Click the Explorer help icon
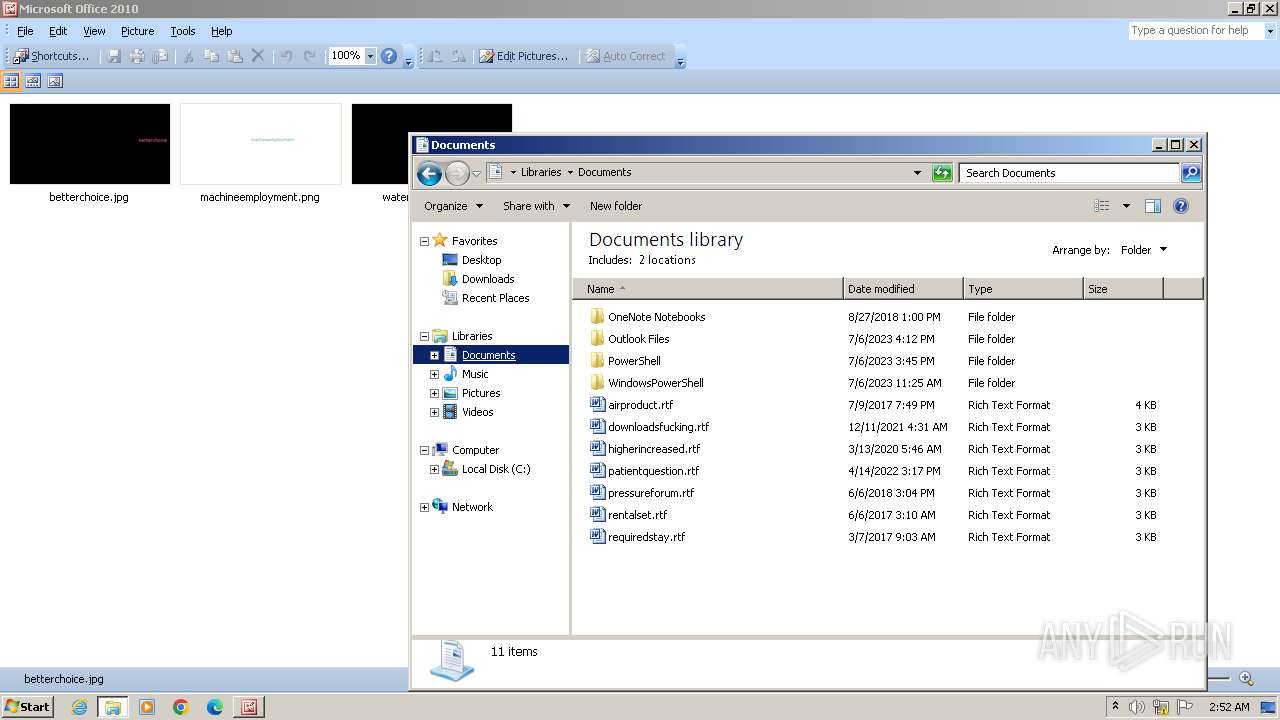The height and width of the screenshot is (720, 1280). pyautogui.click(x=1181, y=206)
